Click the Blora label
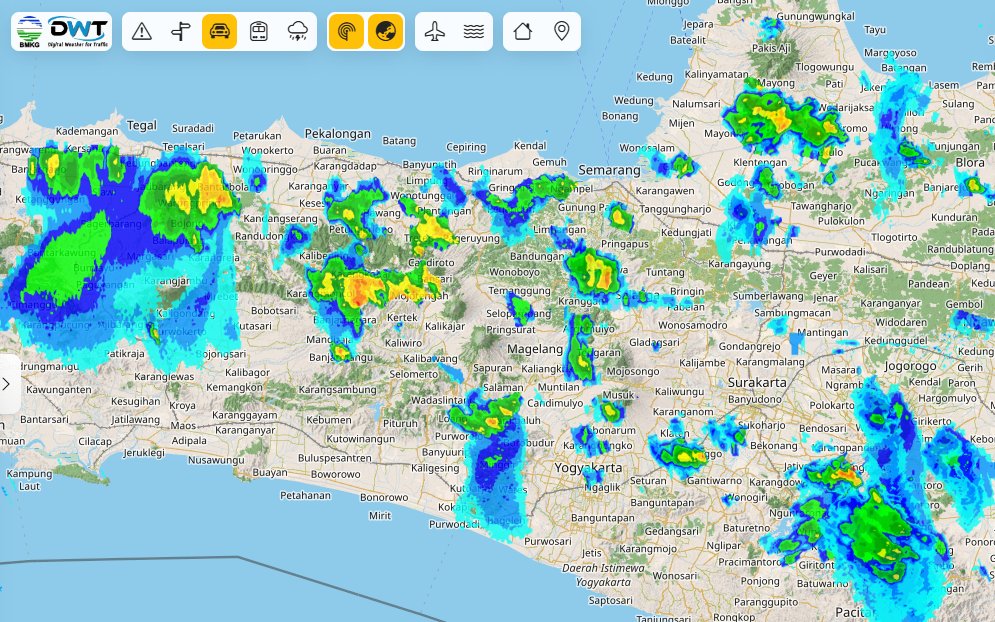The width and height of the screenshot is (995, 622). click(970, 162)
